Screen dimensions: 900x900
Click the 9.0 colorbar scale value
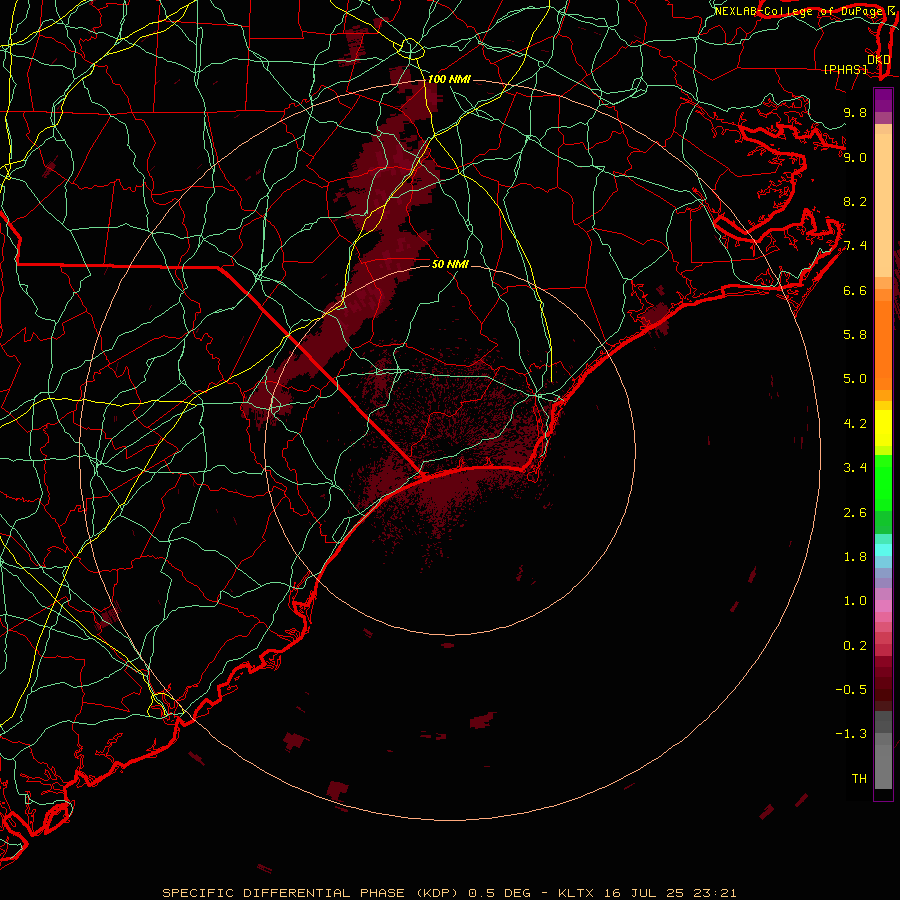(855, 157)
